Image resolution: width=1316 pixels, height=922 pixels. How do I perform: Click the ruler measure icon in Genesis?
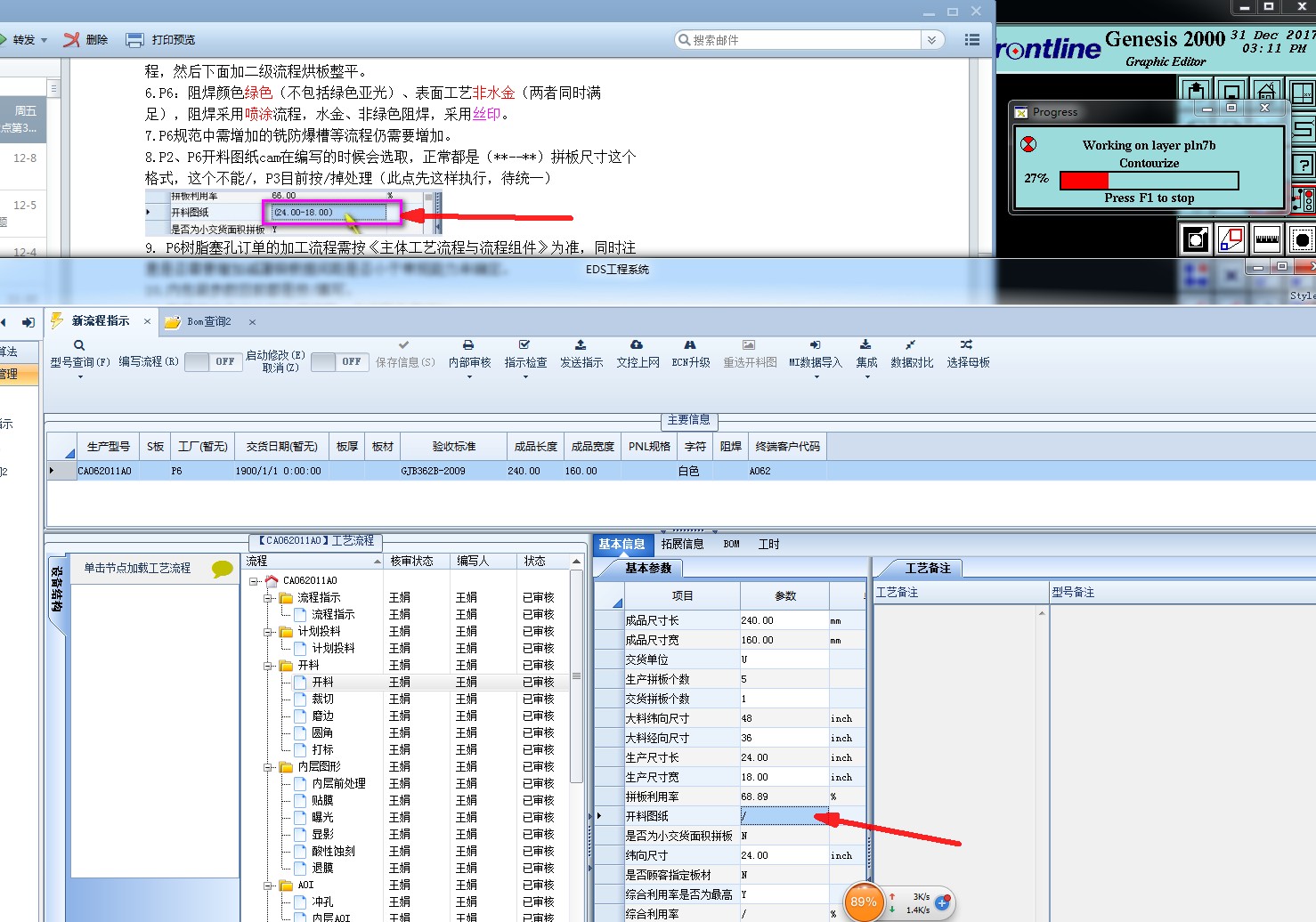point(1266,239)
